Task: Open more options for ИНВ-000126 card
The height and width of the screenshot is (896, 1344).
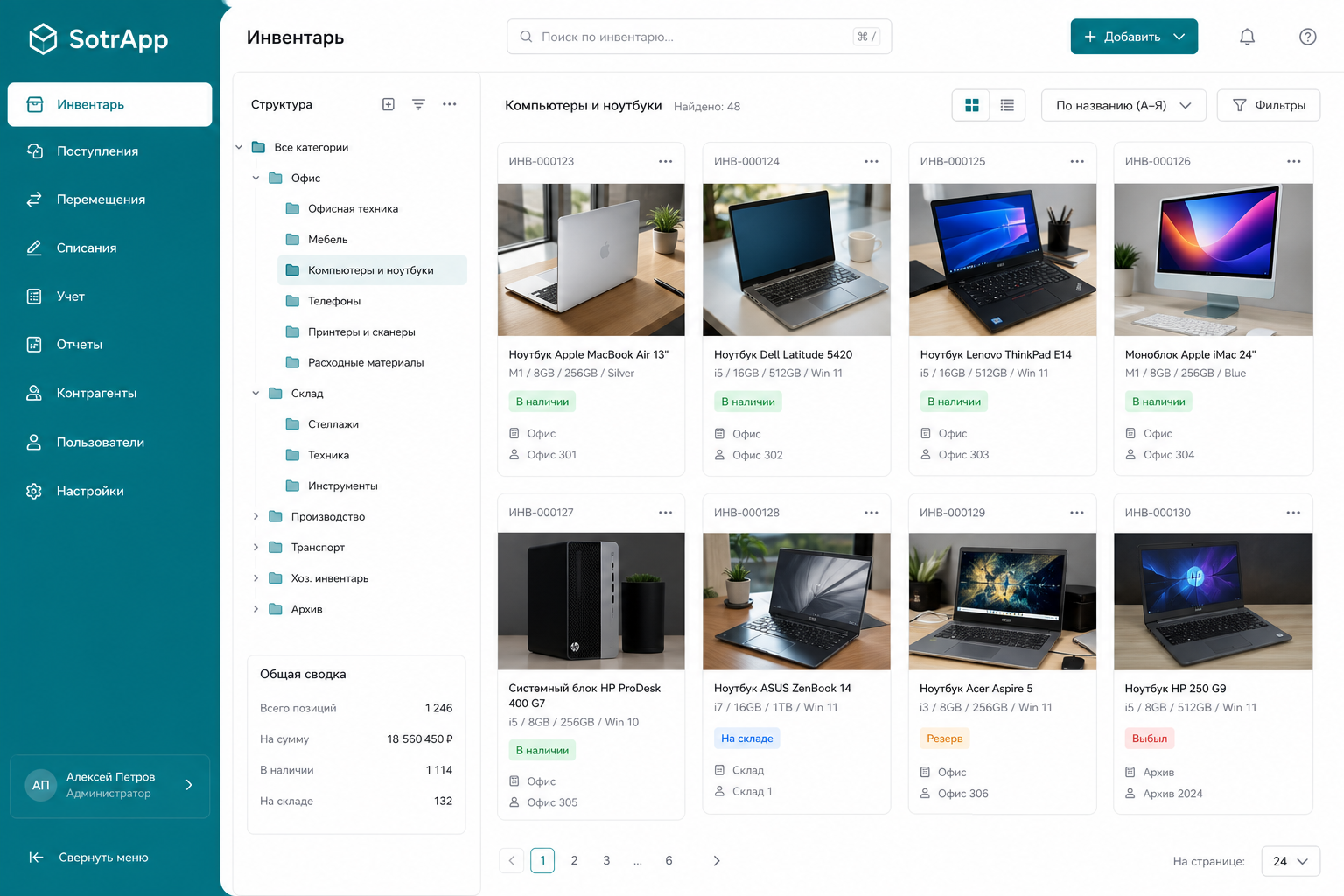Action: pyautogui.click(x=1293, y=161)
